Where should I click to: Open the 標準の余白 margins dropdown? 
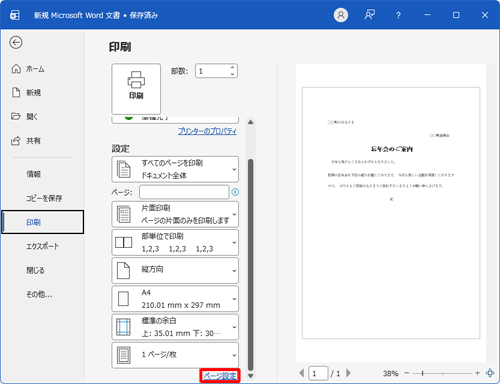(x=175, y=327)
